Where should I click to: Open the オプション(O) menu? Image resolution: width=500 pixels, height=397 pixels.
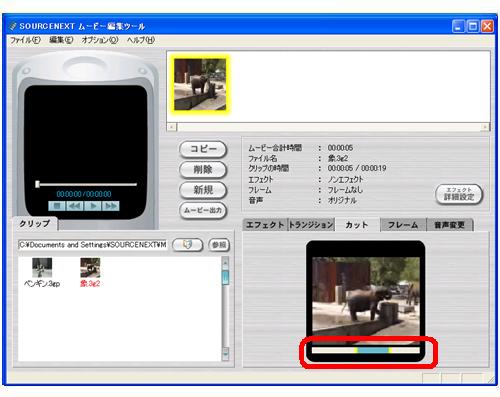click(100, 40)
